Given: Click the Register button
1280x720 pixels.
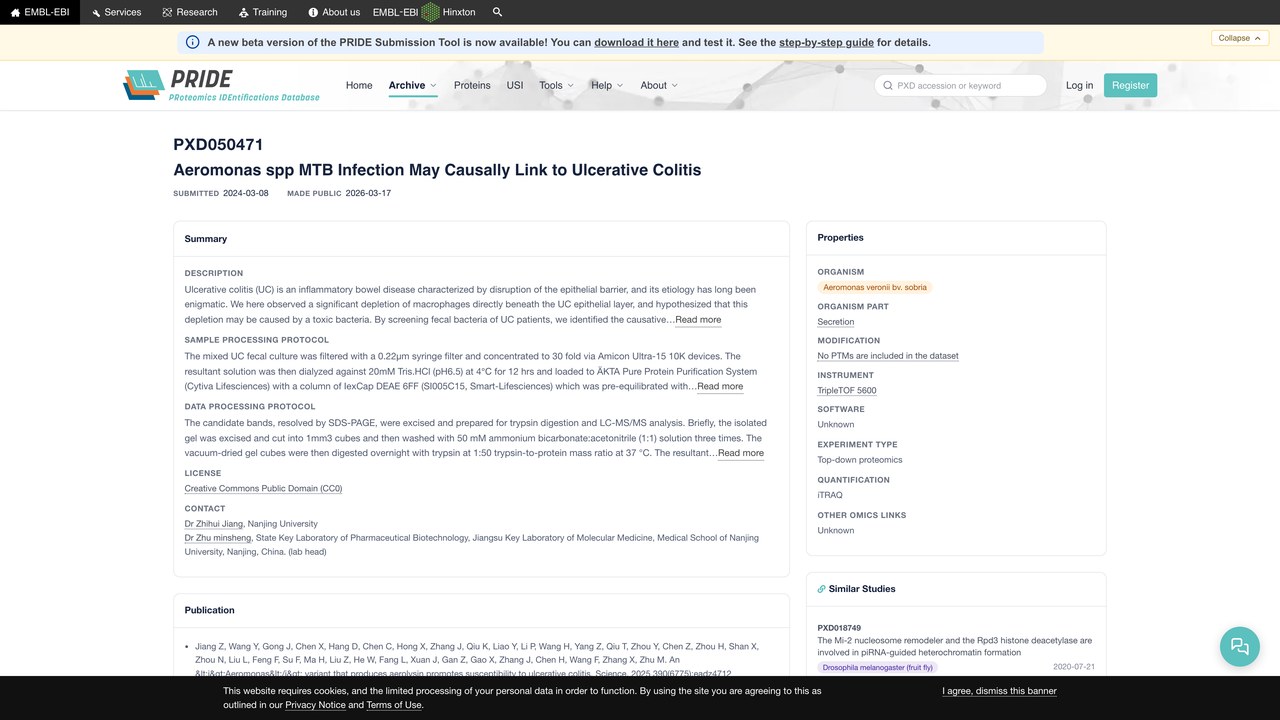Looking at the screenshot, I should tap(1131, 85).
